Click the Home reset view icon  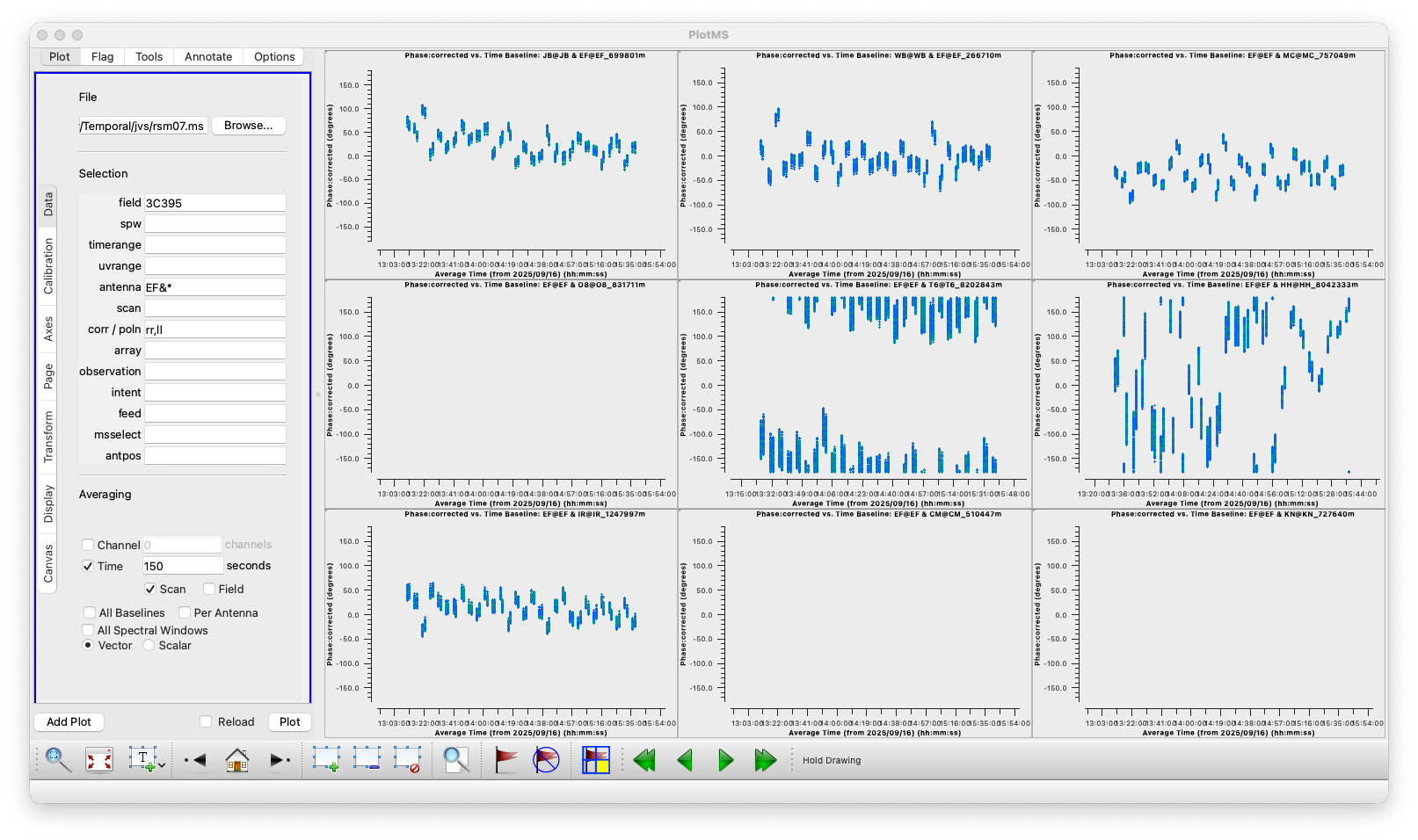click(x=237, y=760)
